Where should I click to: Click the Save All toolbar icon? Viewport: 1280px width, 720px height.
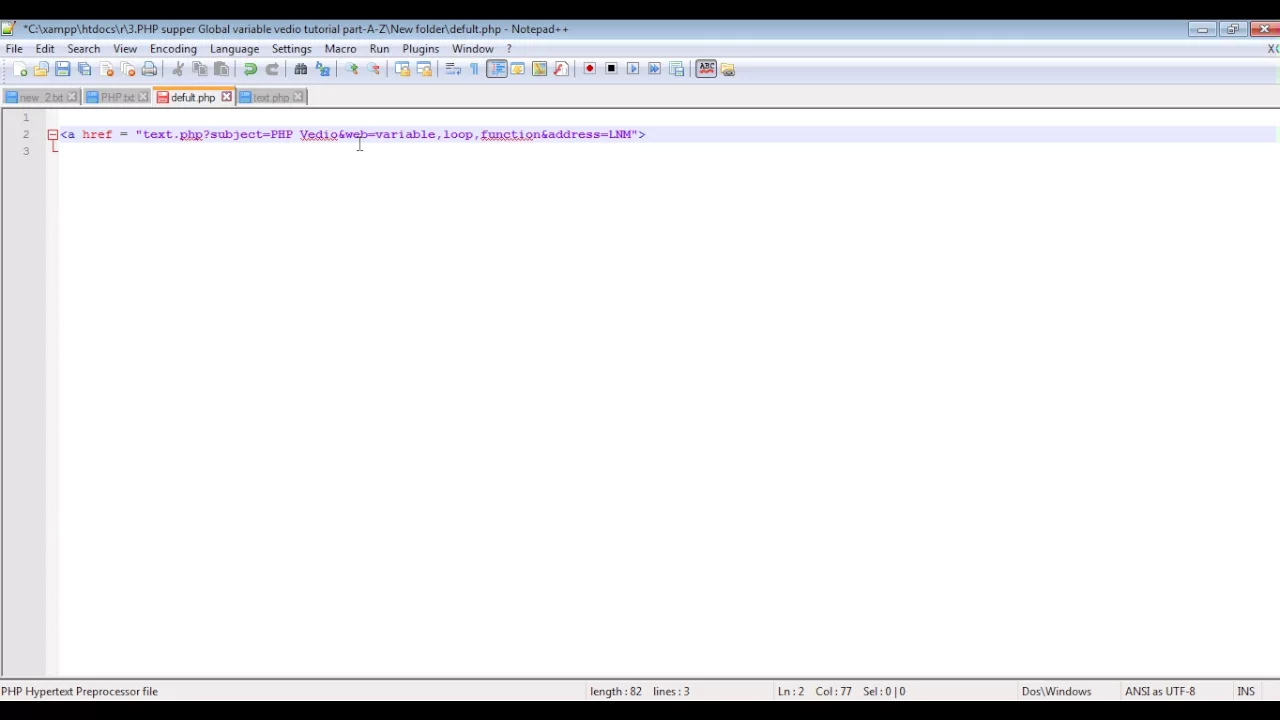point(85,69)
